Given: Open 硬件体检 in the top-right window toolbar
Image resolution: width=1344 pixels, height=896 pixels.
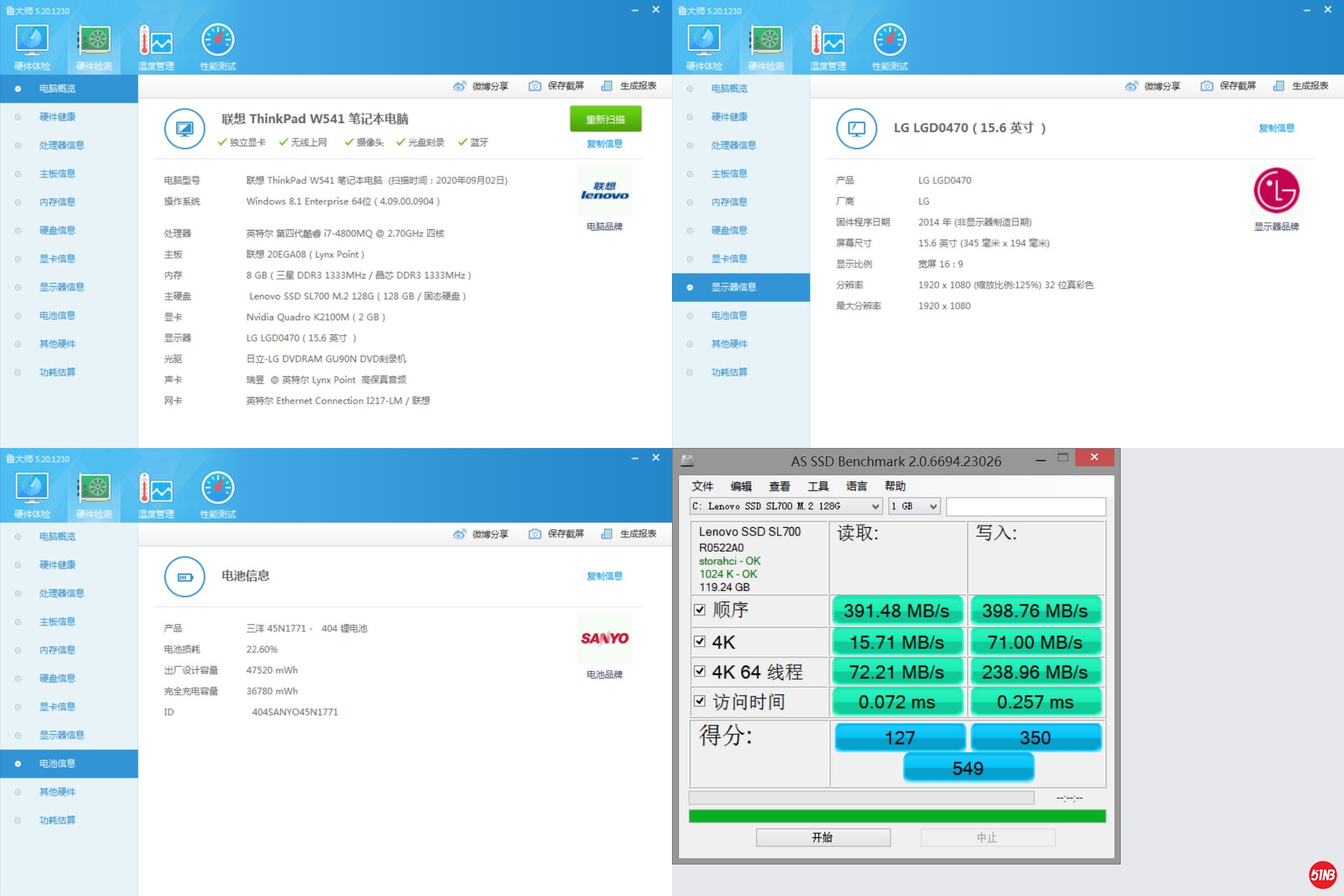Looking at the screenshot, I should click(x=704, y=48).
